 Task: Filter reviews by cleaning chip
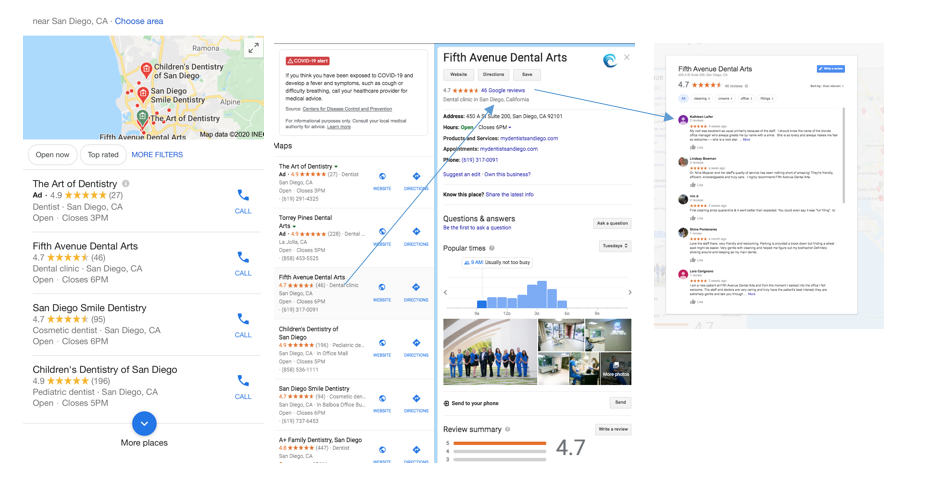click(x=701, y=98)
